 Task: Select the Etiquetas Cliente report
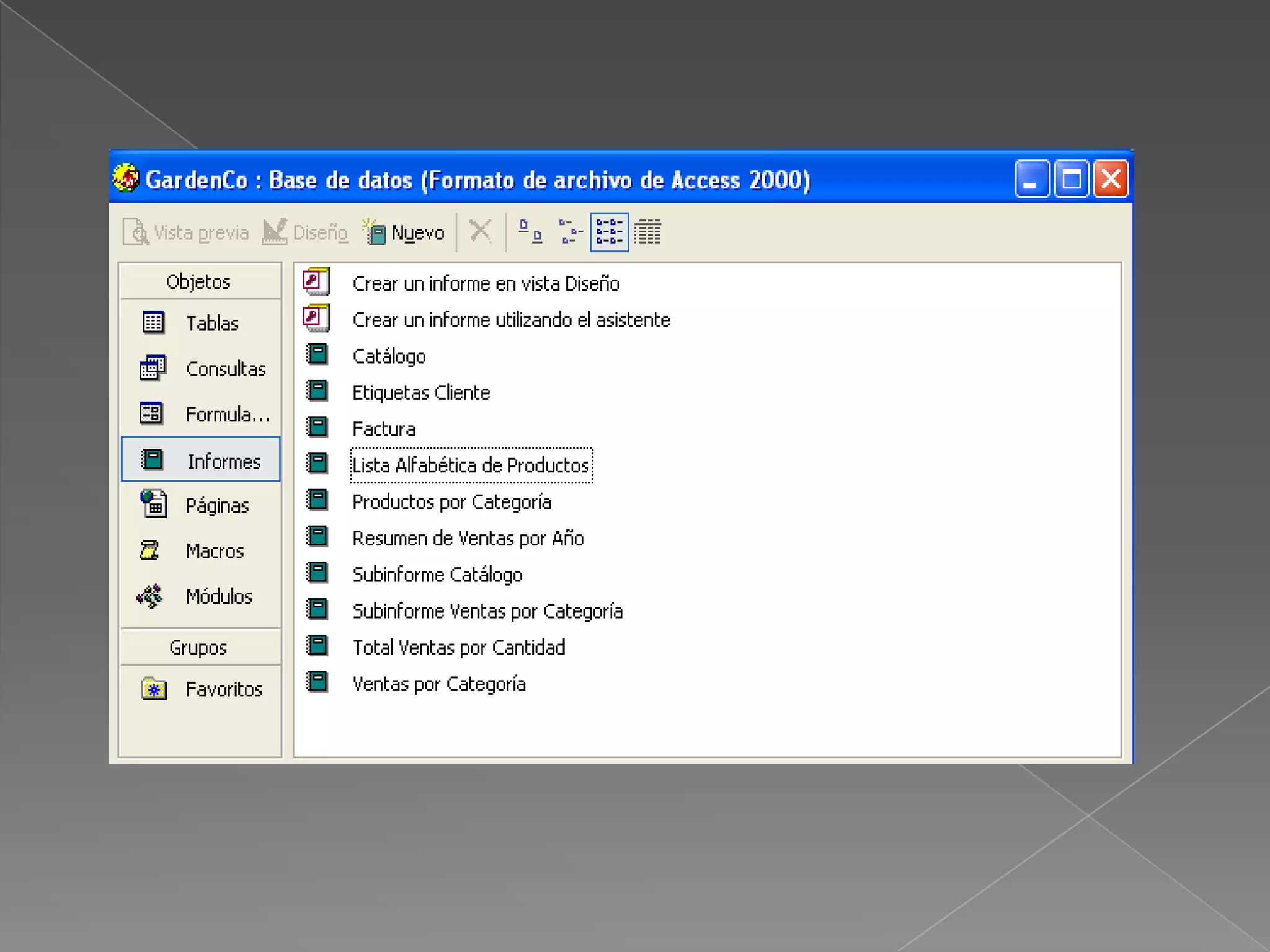(x=421, y=392)
